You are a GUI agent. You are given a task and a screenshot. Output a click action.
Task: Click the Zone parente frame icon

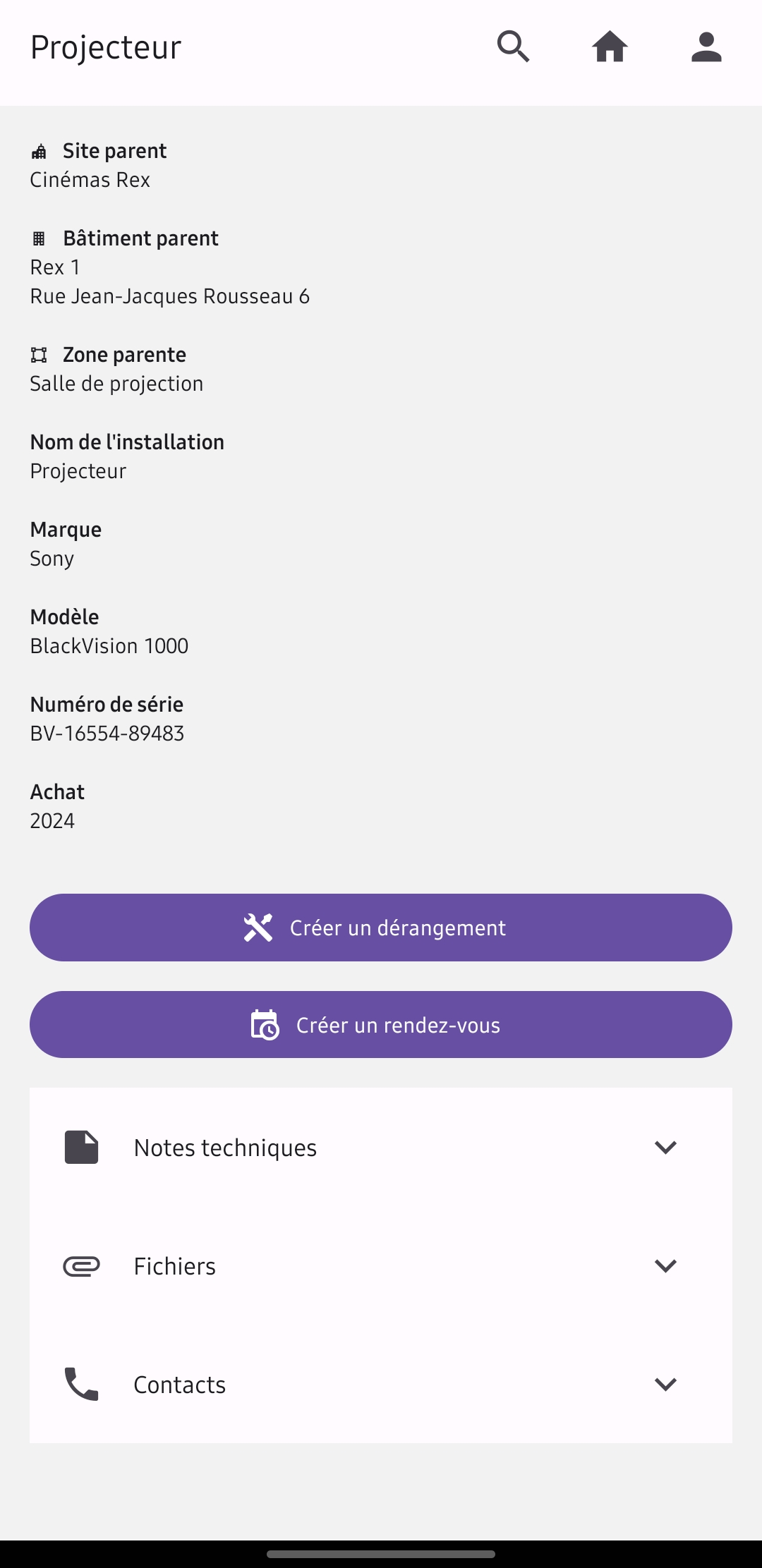click(x=39, y=355)
